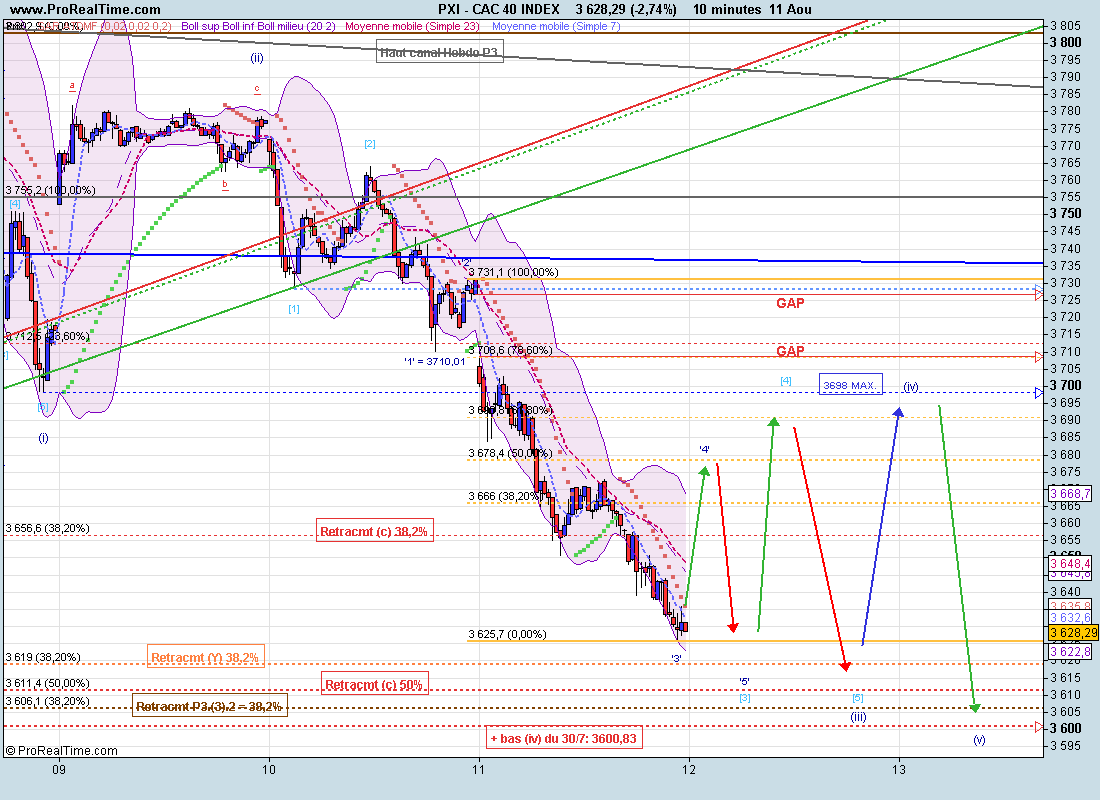Click the second green upward arrow below [4]
This screenshot has height=800, width=1100.
[x=766, y=524]
